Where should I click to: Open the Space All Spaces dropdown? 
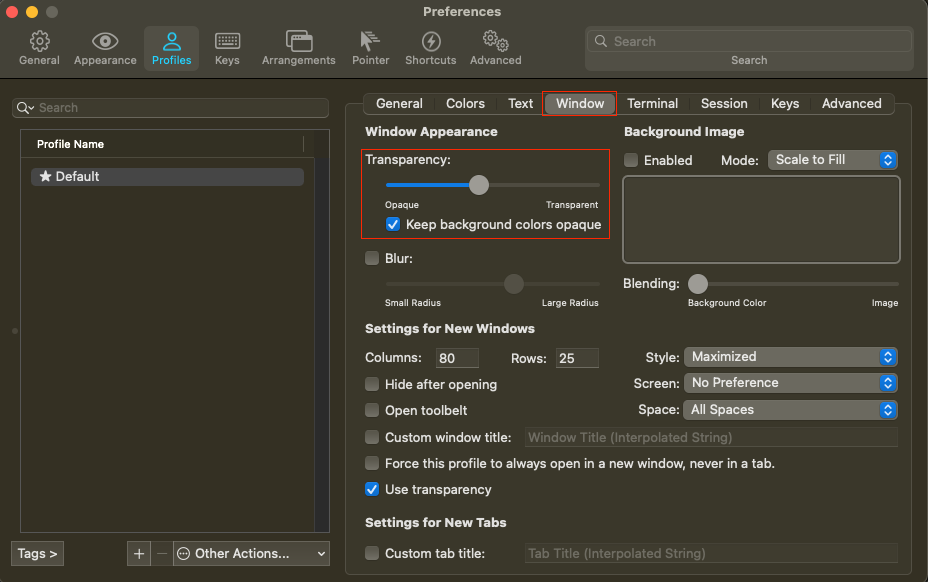click(x=791, y=410)
